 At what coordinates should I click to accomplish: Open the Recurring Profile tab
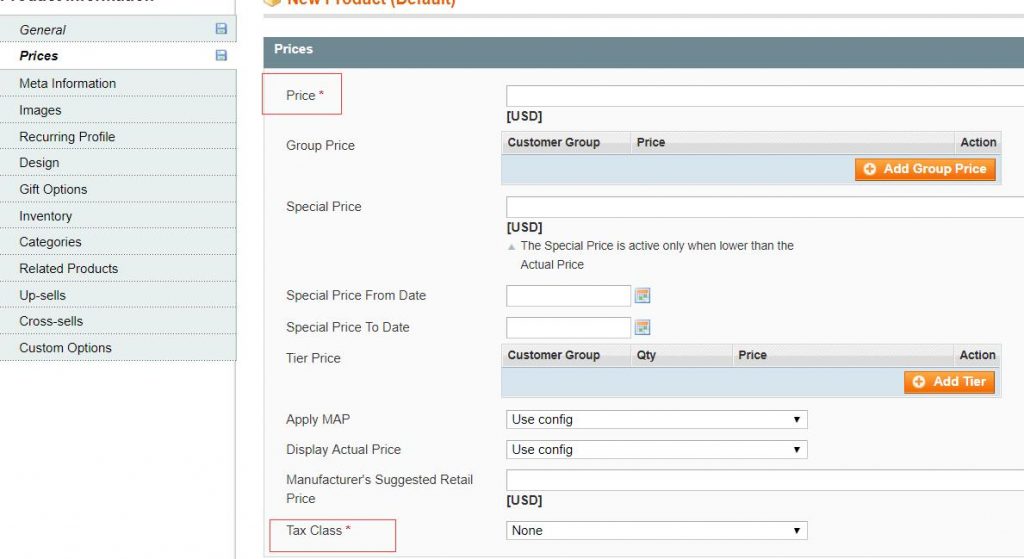(67, 137)
